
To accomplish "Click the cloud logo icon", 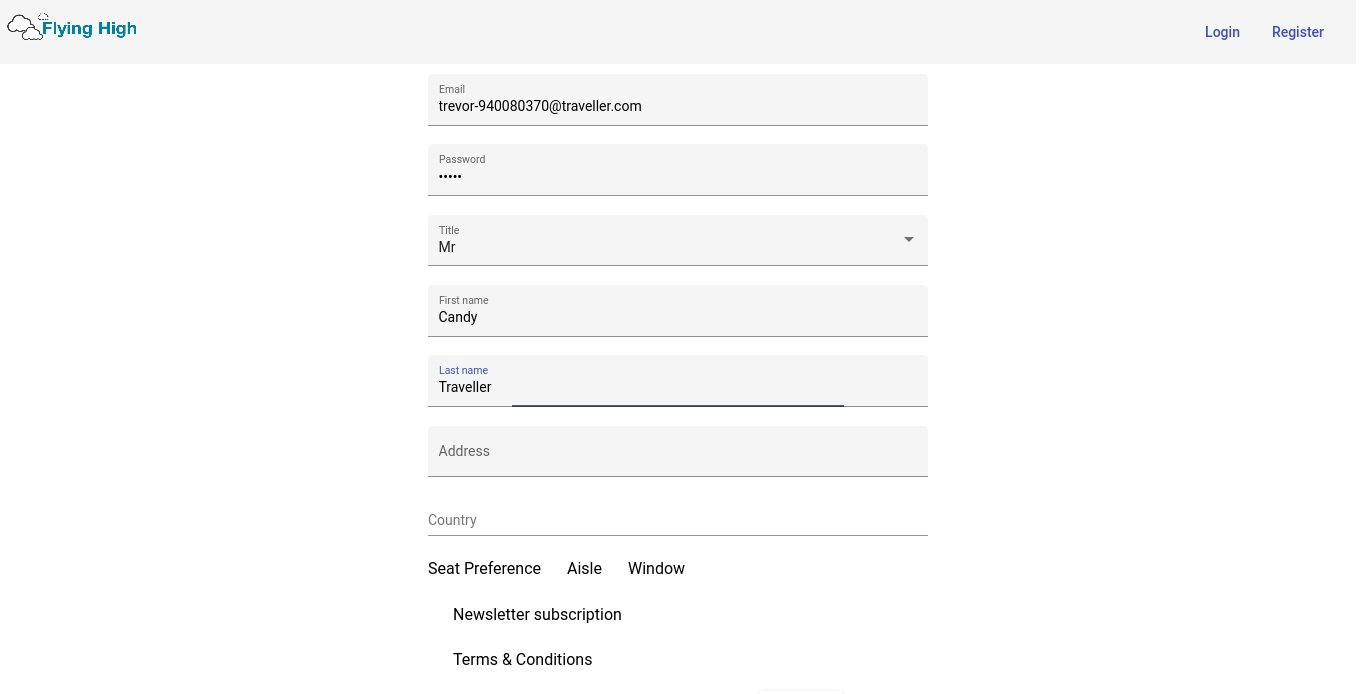I will click(25, 28).
